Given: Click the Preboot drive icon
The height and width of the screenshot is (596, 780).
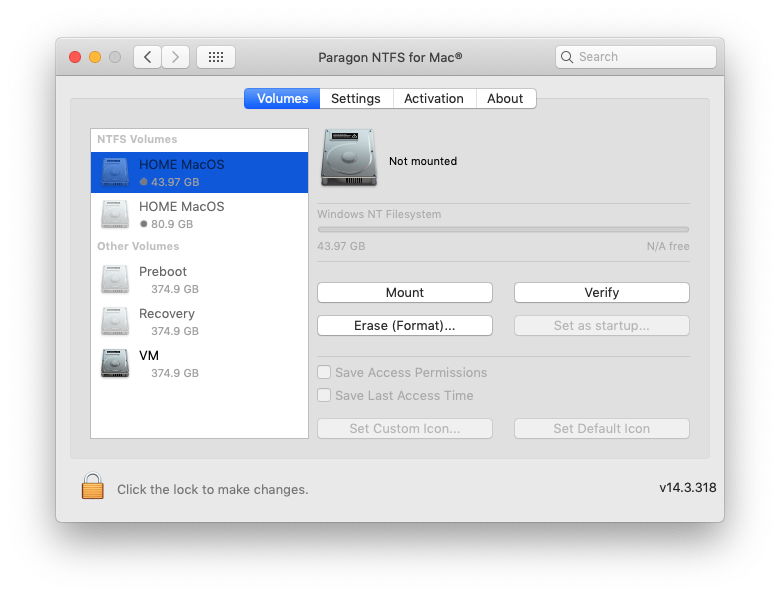Looking at the screenshot, I should tap(115, 279).
